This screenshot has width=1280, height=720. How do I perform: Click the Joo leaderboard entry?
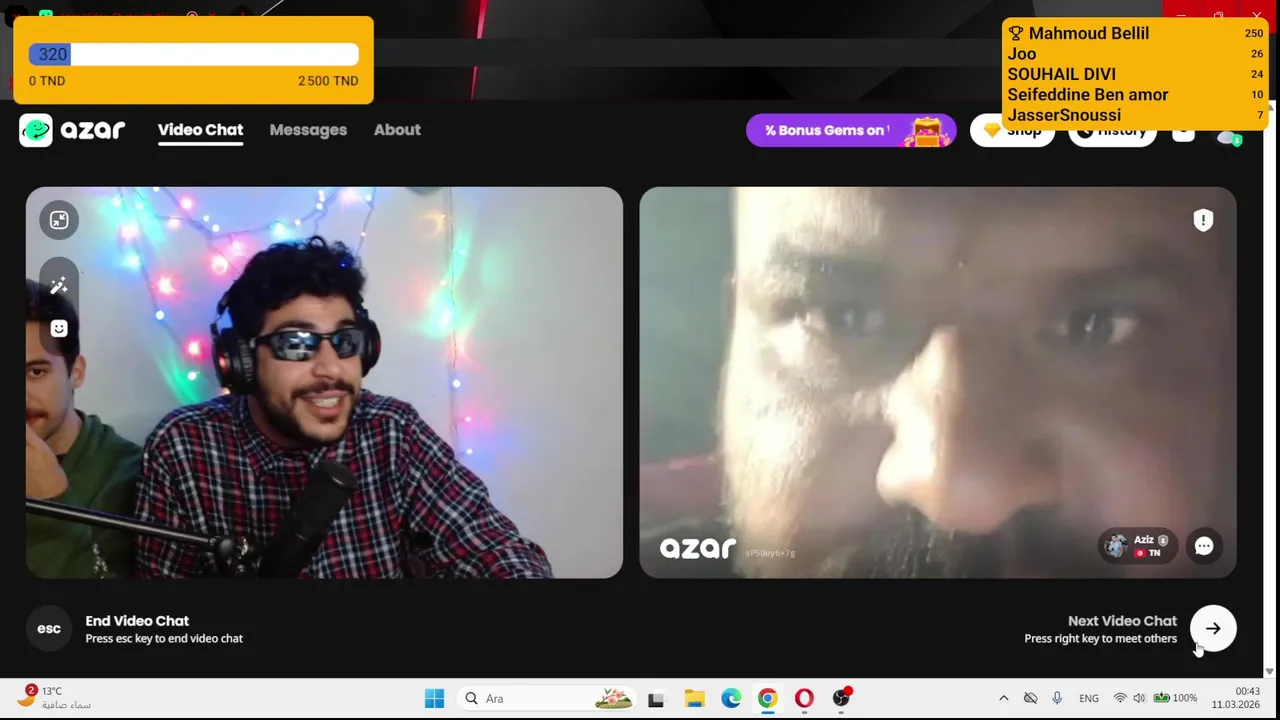pyautogui.click(x=1134, y=54)
